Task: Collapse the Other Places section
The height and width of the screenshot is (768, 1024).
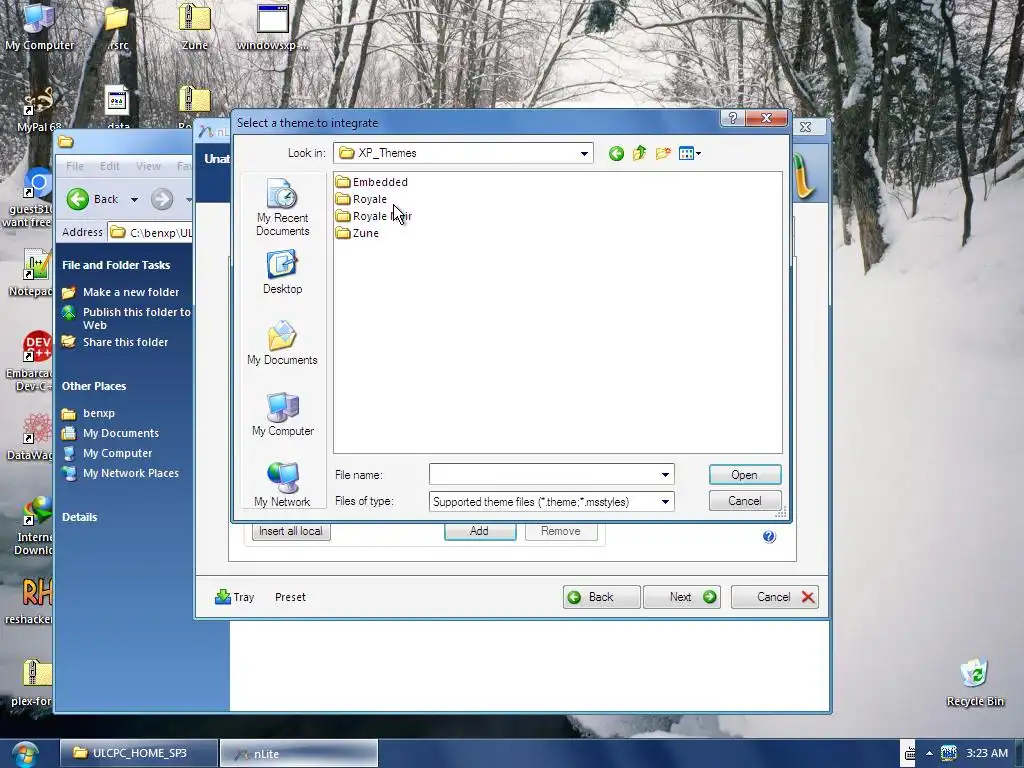Action: pyautogui.click(x=94, y=387)
